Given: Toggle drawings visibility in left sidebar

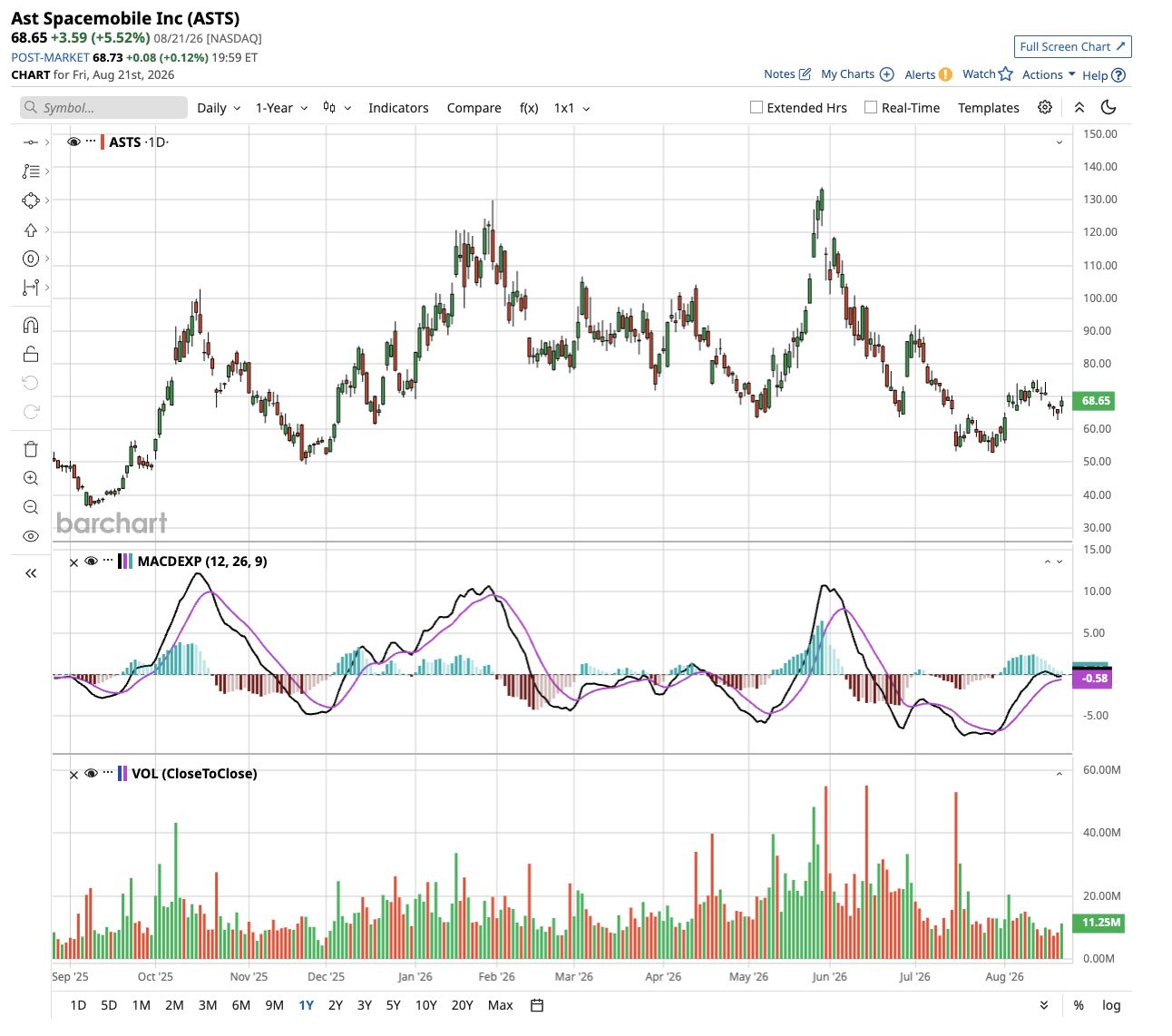Looking at the screenshot, I should [31, 536].
